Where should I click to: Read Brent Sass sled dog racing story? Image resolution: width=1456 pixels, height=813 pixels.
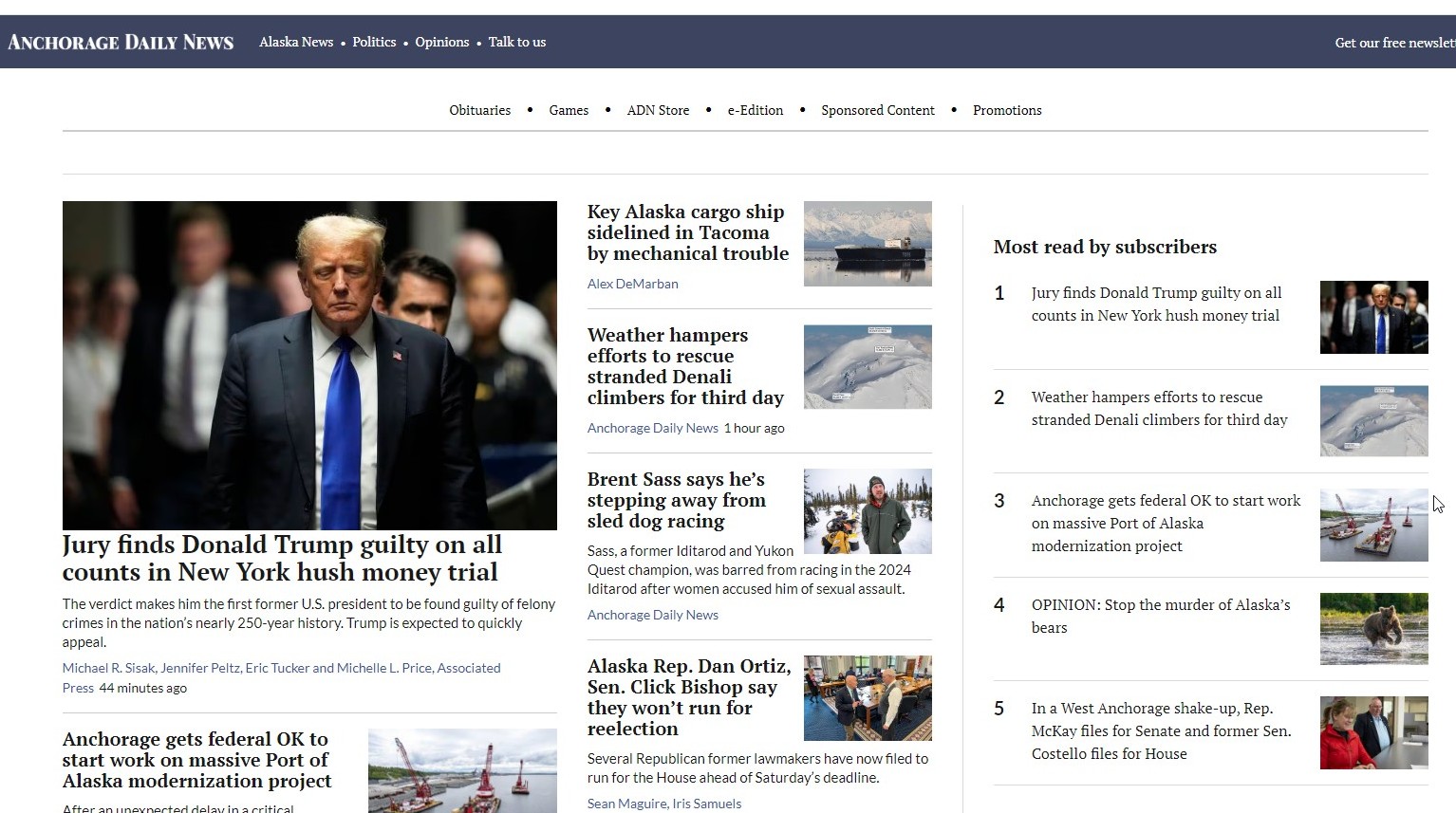[676, 500]
